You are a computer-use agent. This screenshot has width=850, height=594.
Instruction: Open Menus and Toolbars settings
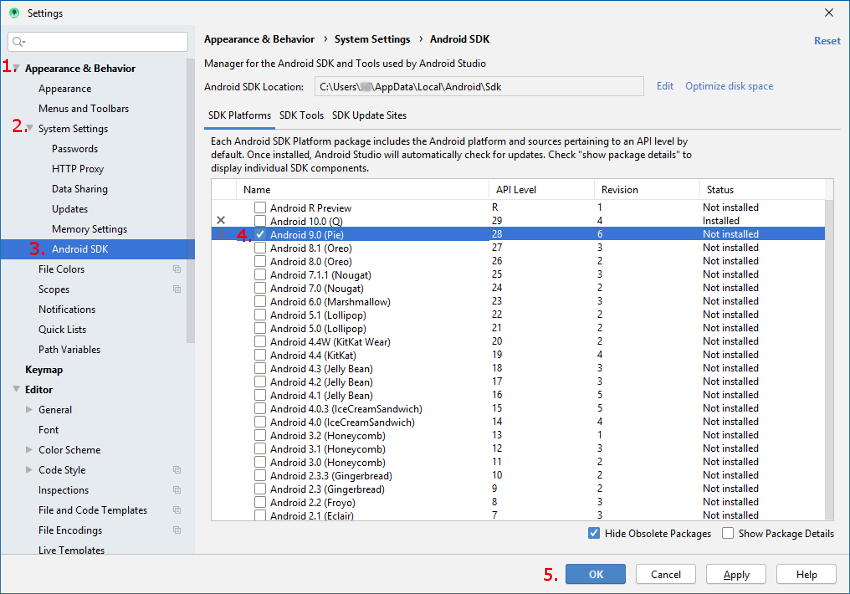(x=83, y=108)
